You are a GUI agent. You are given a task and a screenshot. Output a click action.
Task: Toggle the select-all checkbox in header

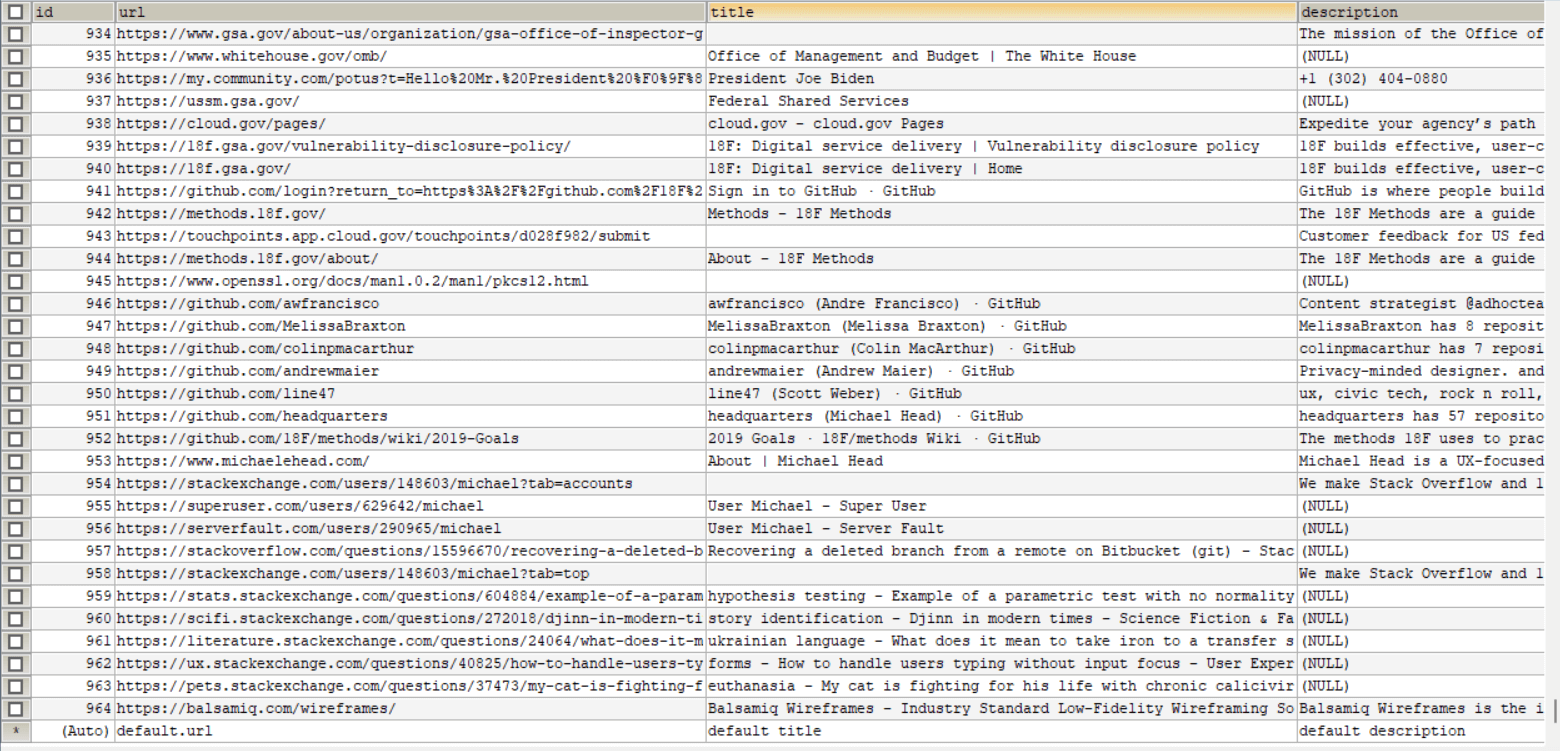(x=15, y=12)
